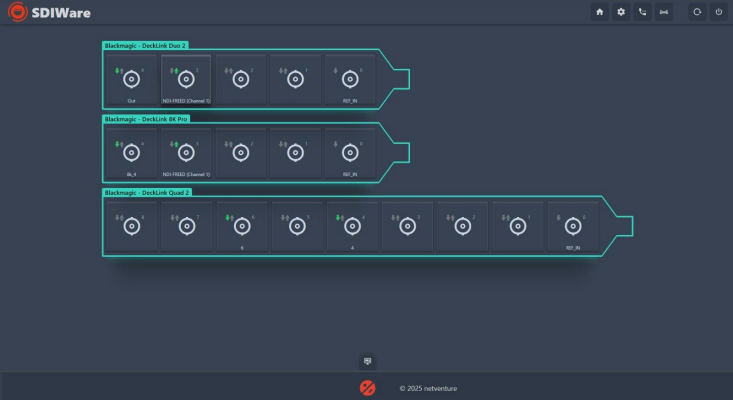Select DeckLink Duo 2 connector labeled Out
Image resolution: width=733 pixels, height=400 pixels.
point(131,79)
